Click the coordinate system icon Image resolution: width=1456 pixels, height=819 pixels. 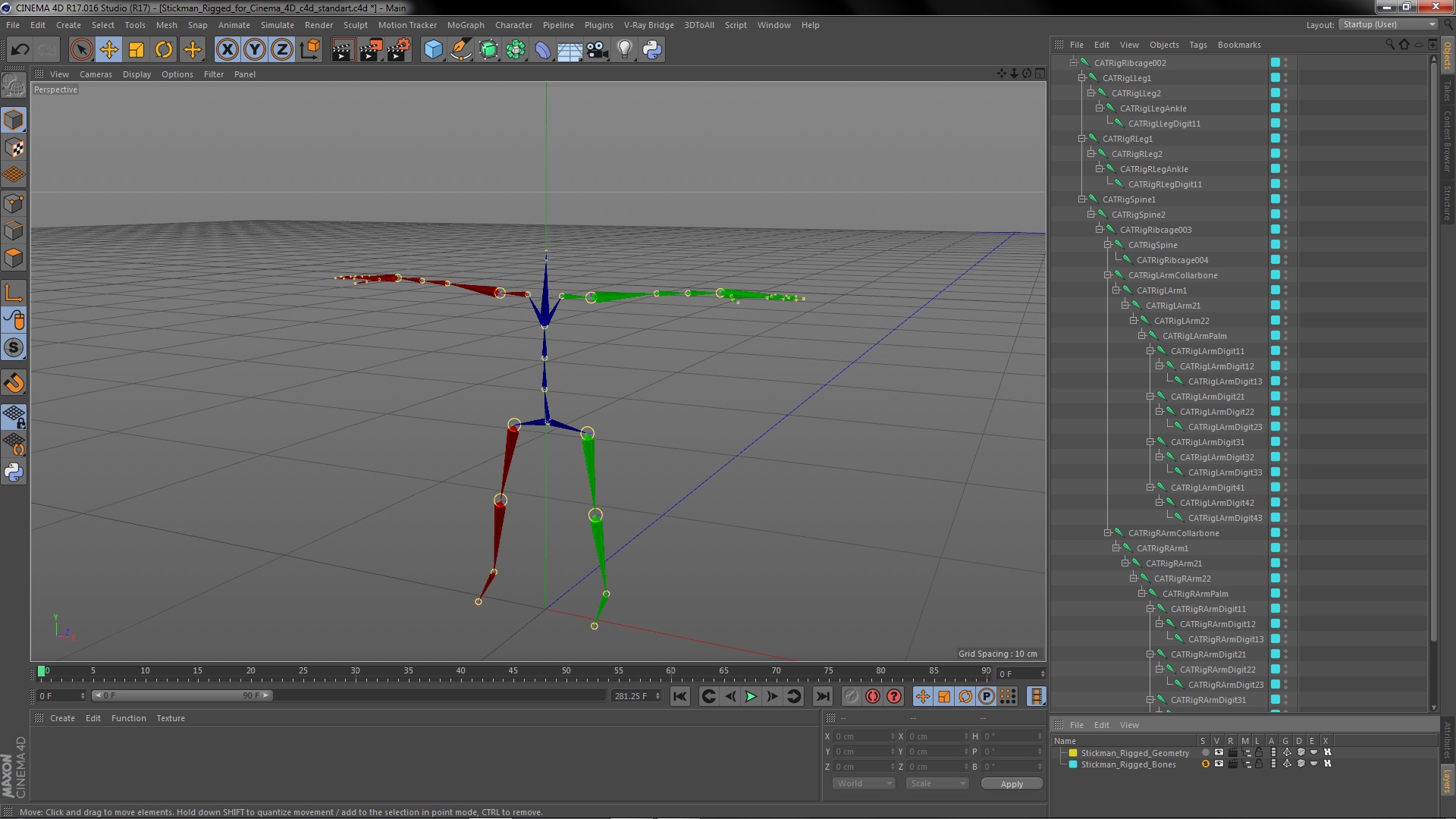pyautogui.click(x=309, y=50)
